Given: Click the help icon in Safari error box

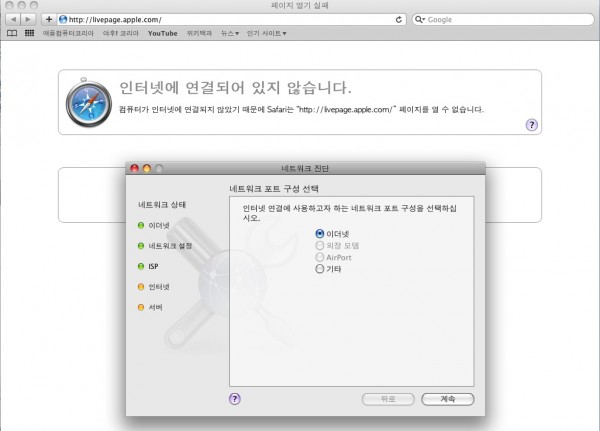Looking at the screenshot, I should pyautogui.click(x=532, y=125).
